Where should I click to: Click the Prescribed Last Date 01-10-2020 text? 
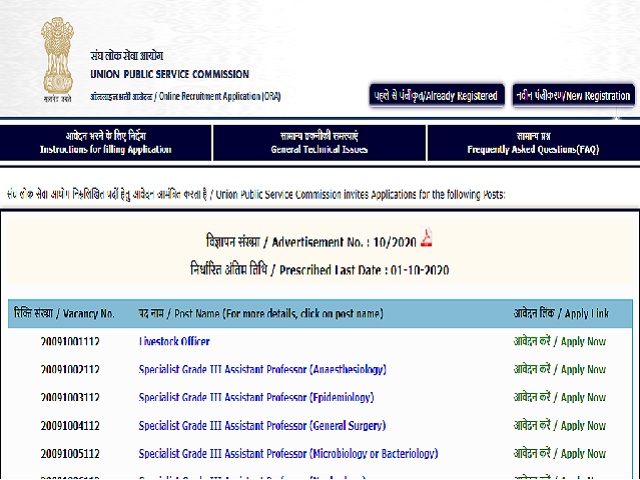click(320, 270)
